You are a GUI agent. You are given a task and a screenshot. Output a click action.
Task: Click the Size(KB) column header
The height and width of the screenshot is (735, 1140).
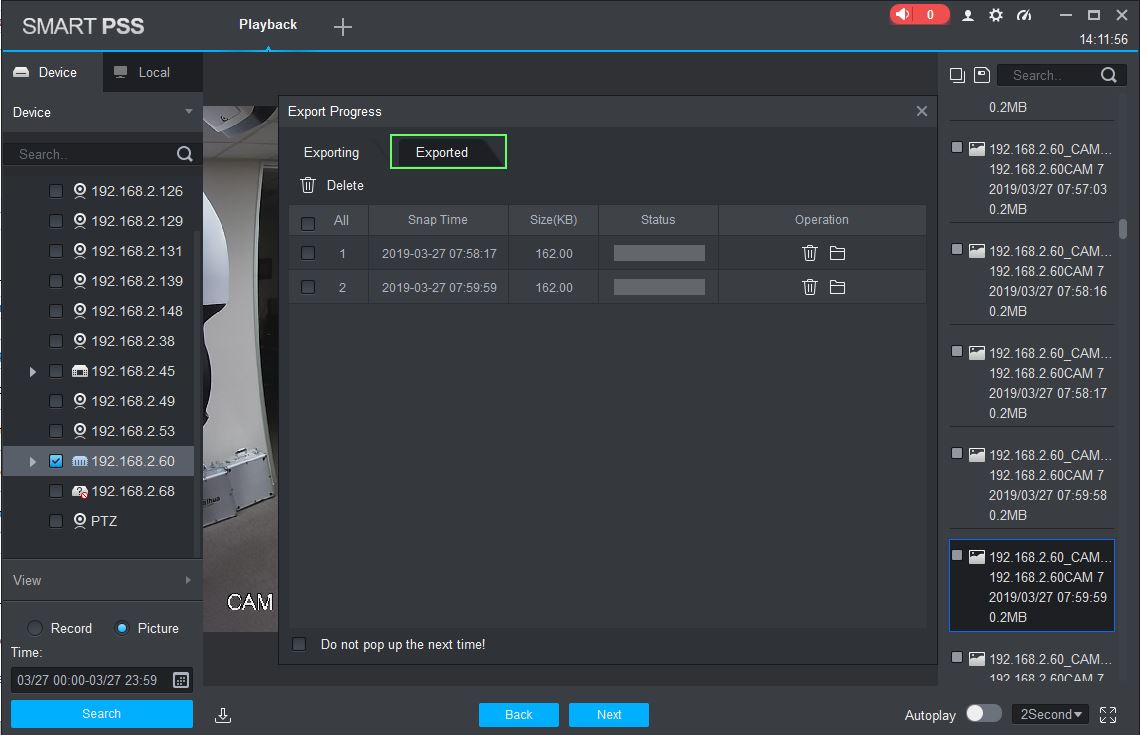click(553, 220)
